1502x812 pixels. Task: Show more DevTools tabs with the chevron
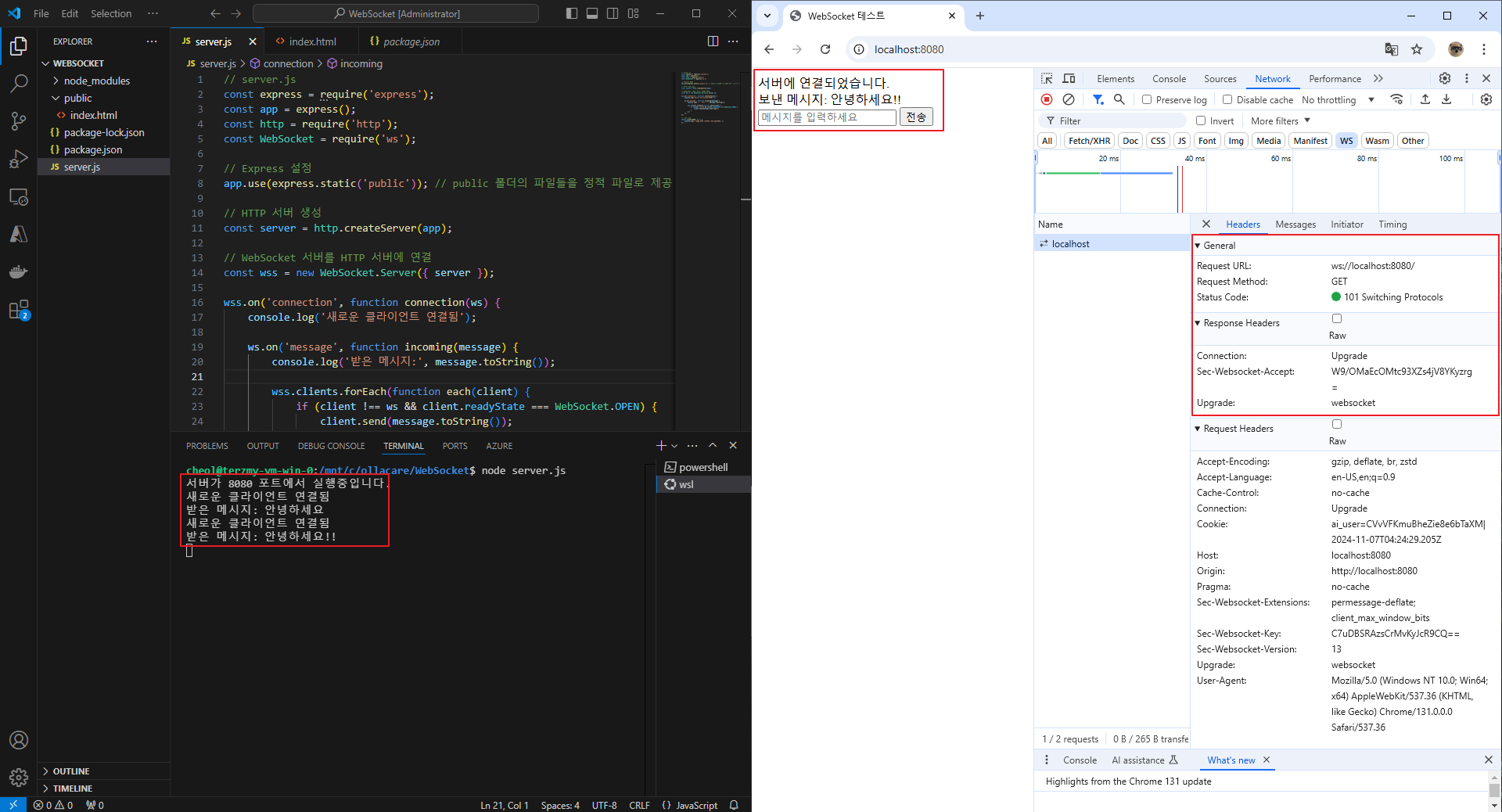point(1378,78)
